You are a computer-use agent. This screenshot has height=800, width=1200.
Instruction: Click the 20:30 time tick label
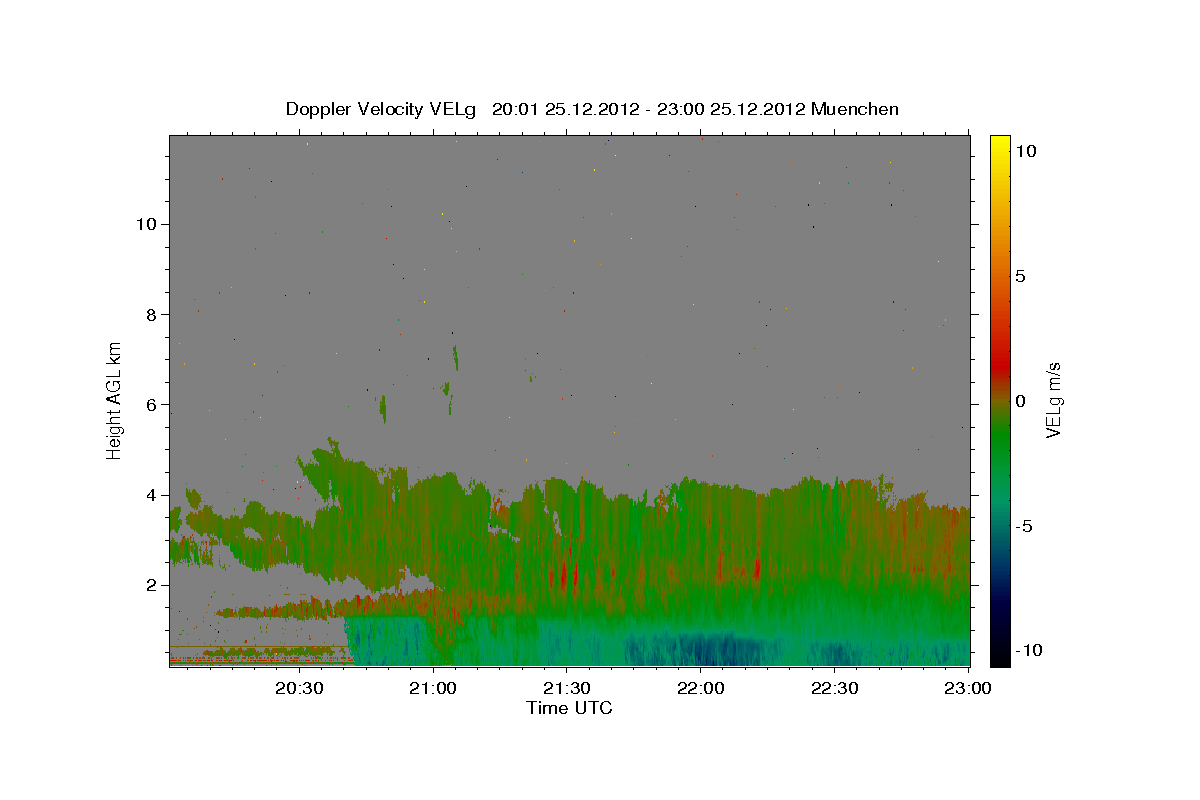pos(299,688)
